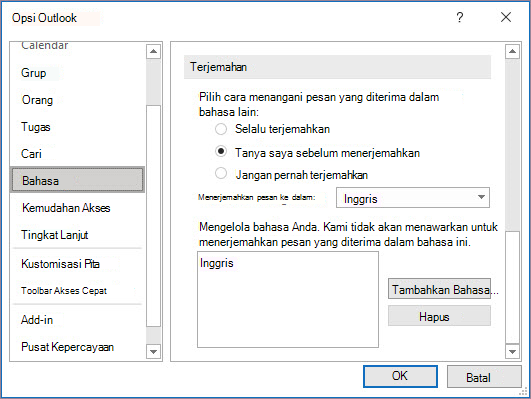Select the Cari category

31,154
